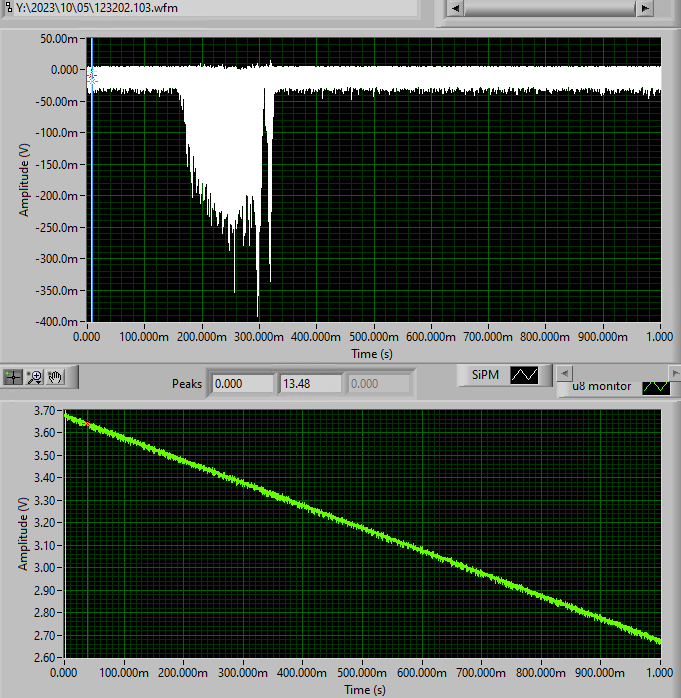Click the legend scroll right arrow
The height and width of the screenshot is (698, 681).
click(x=675, y=373)
